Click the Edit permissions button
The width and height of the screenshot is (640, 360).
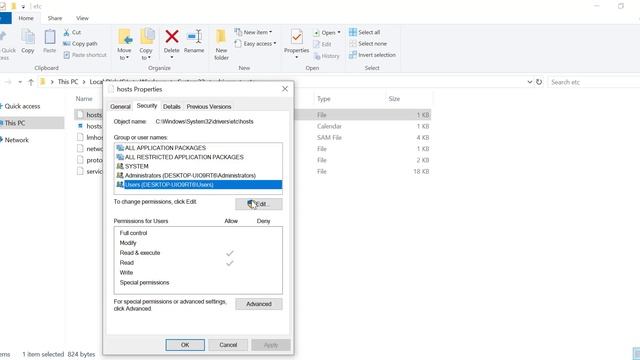click(259, 204)
